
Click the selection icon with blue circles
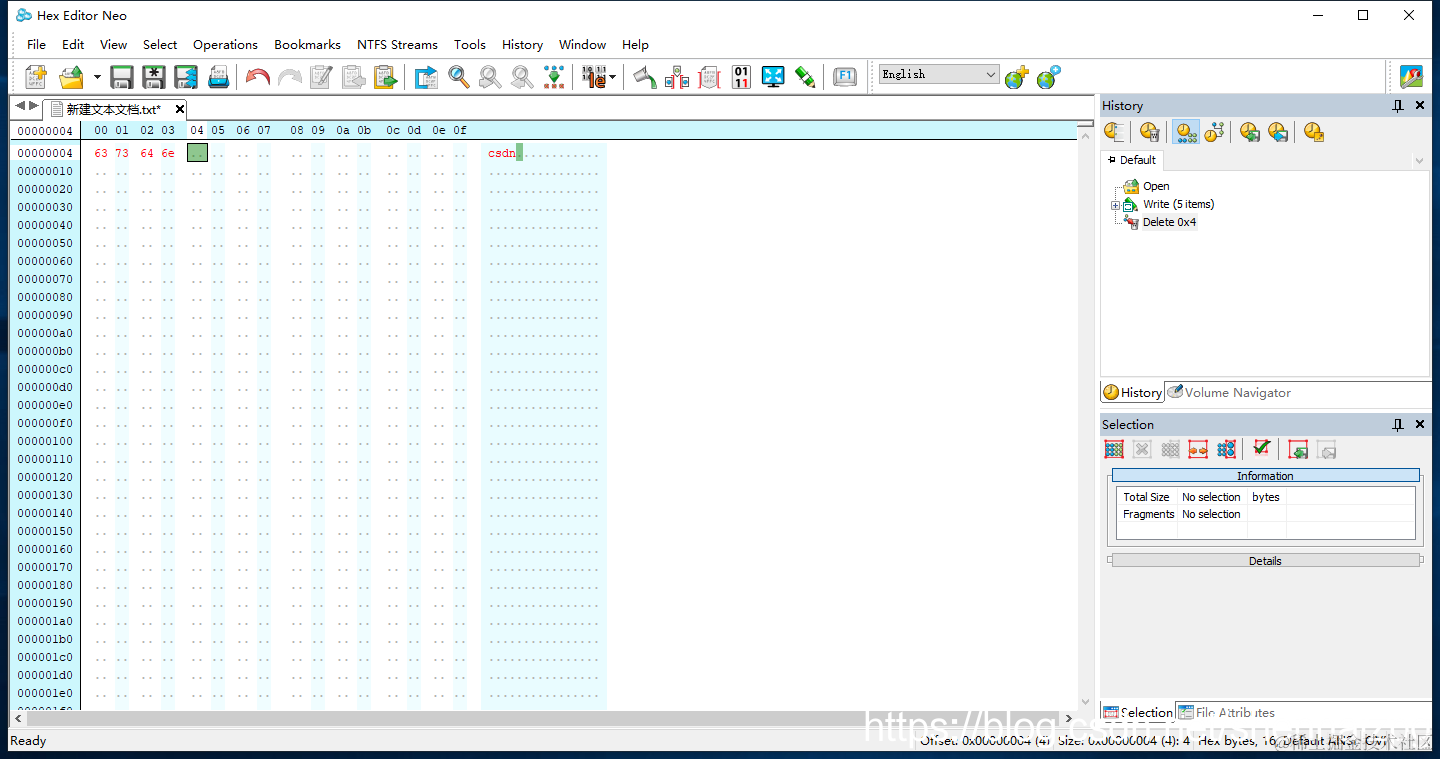coord(1227,450)
